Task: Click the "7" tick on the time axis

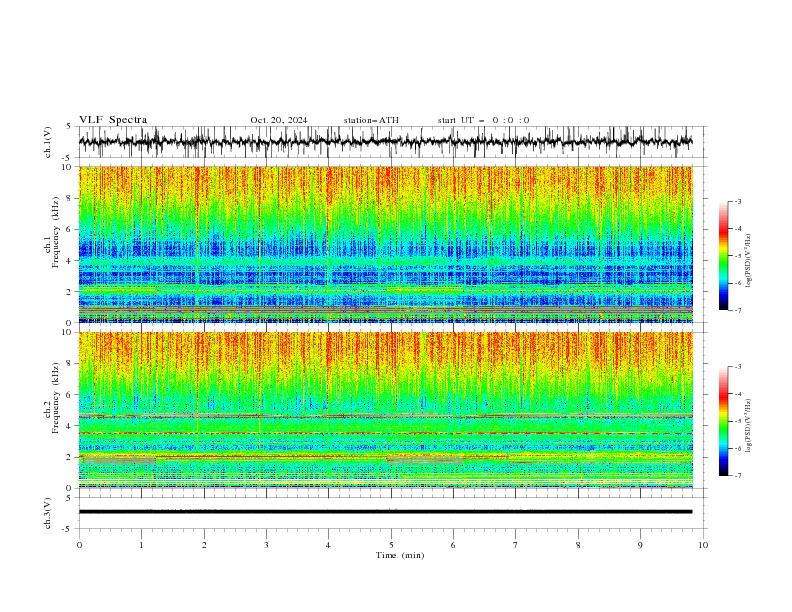Action: 516,545
